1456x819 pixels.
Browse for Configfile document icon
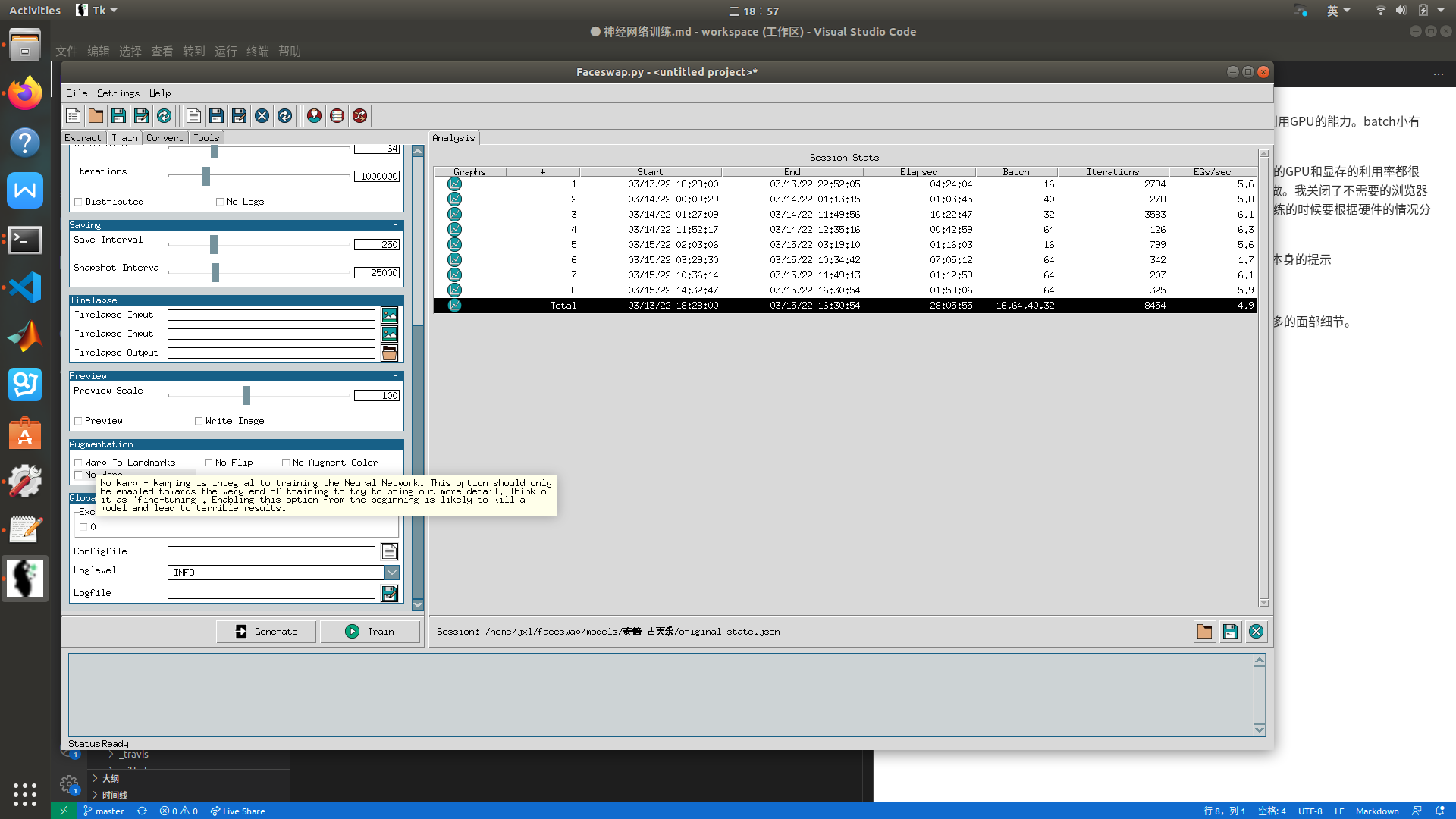pyautogui.click(x=389, y=552)
